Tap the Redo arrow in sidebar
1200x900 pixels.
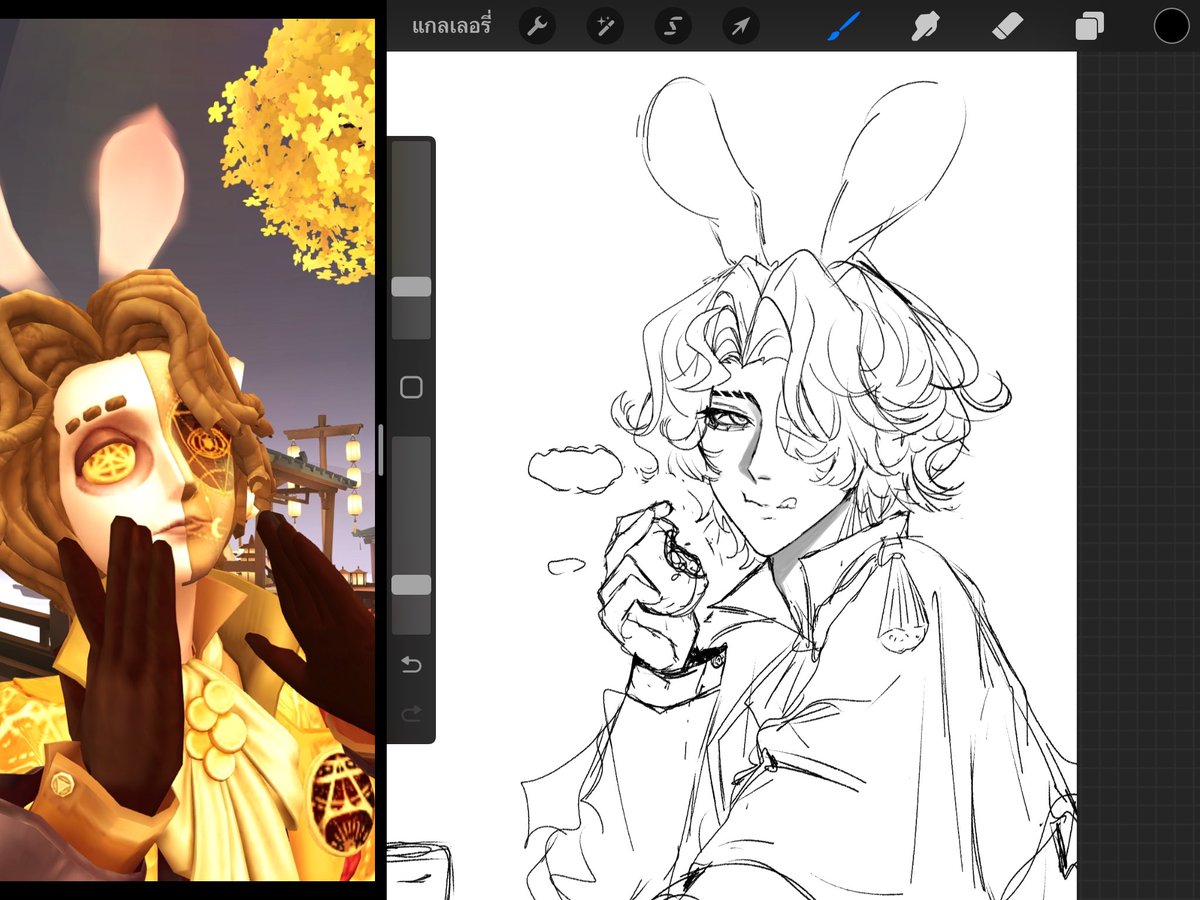[x=411, y=713]
